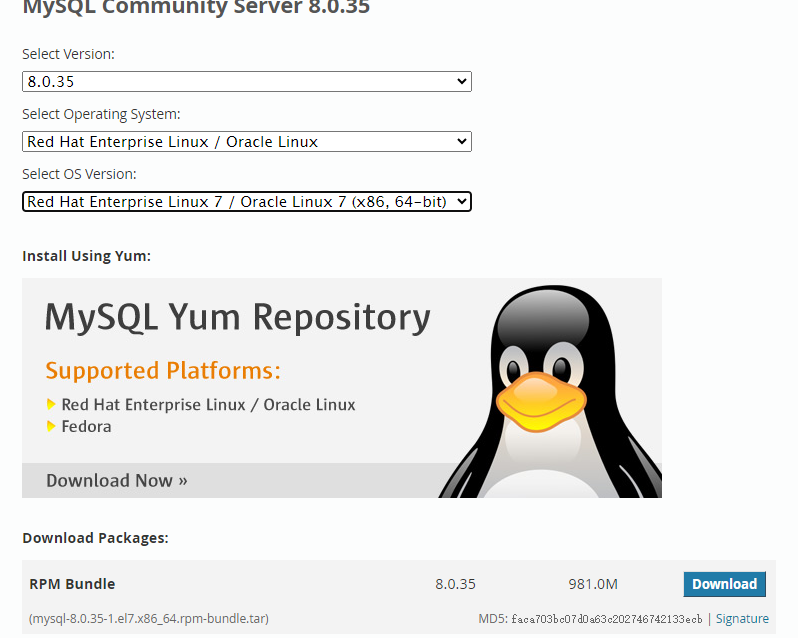This screenshot has width=798, height=638.
Task: Click the Fedora entry in supported platforms
Action: (x=87, y=426)
